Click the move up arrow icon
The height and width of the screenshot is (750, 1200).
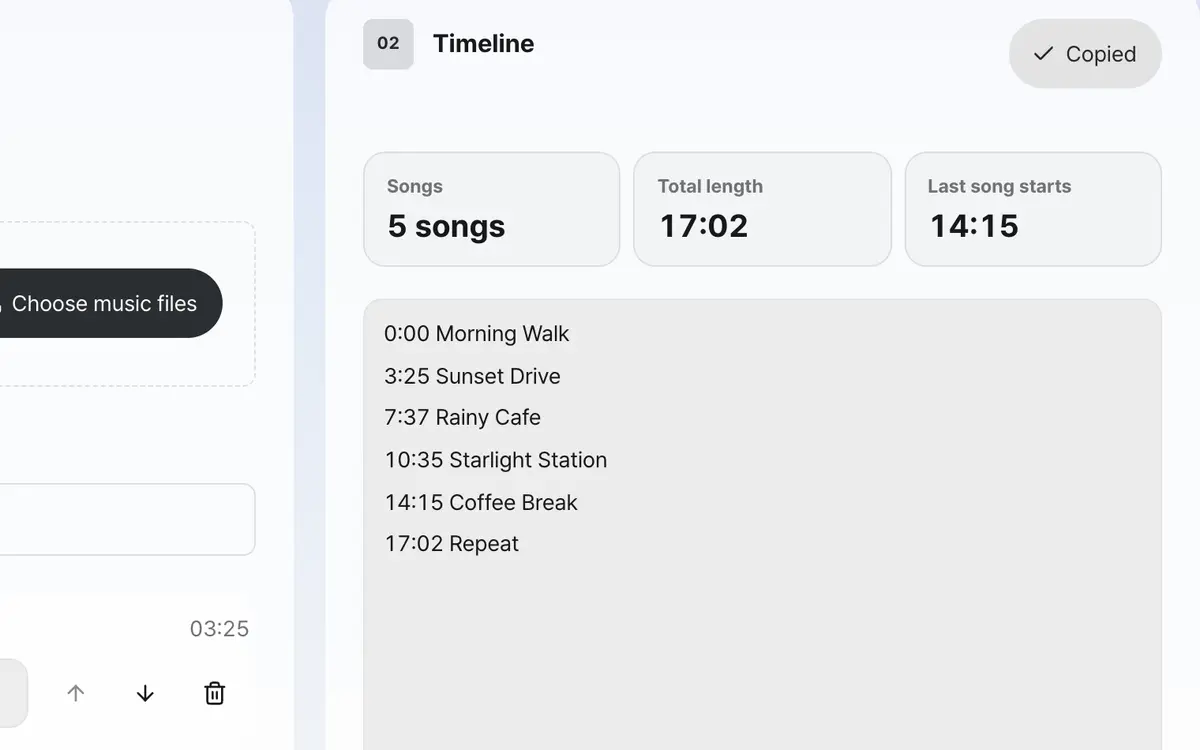[76, 693]
